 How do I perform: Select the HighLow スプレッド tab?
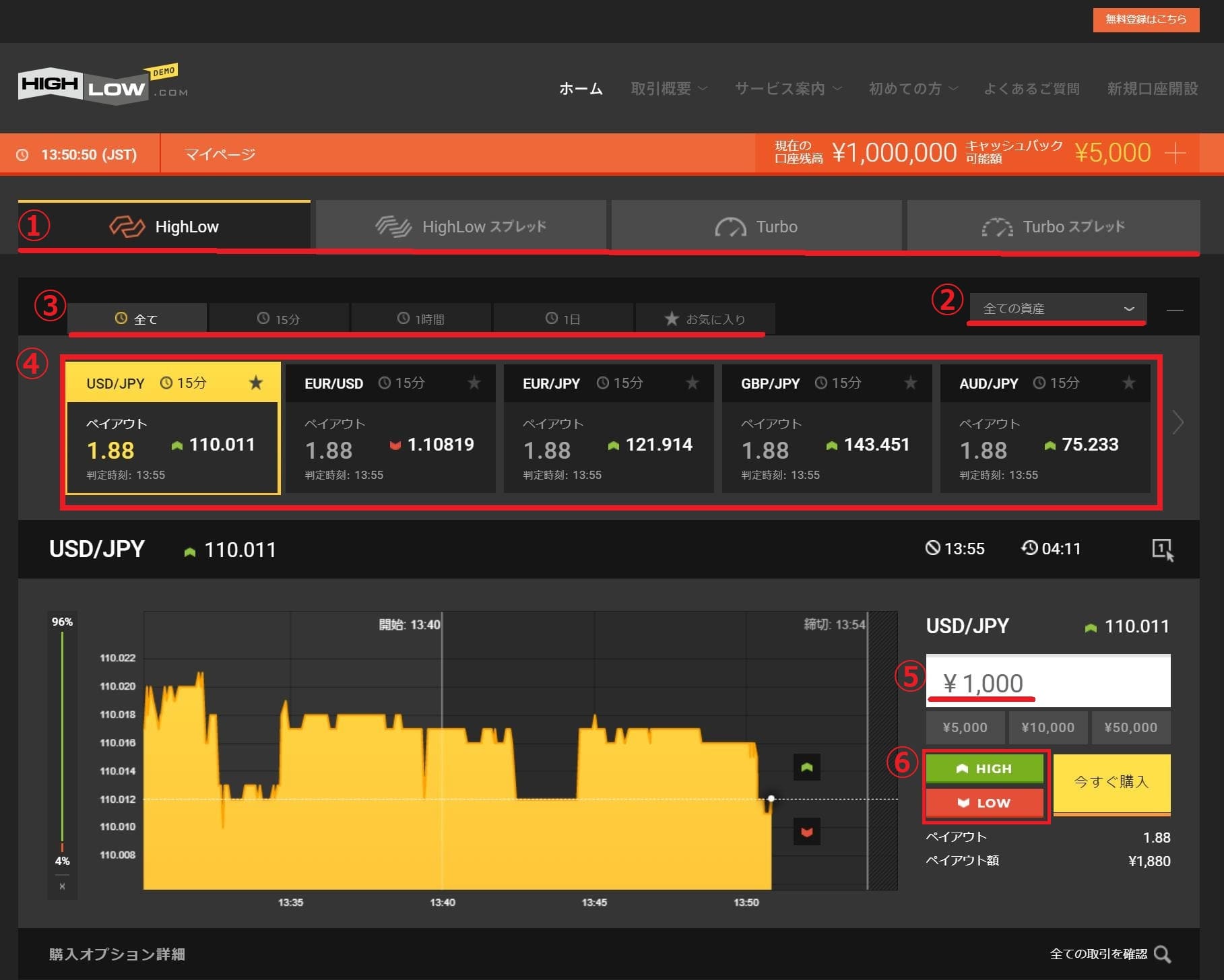(461, 226)
